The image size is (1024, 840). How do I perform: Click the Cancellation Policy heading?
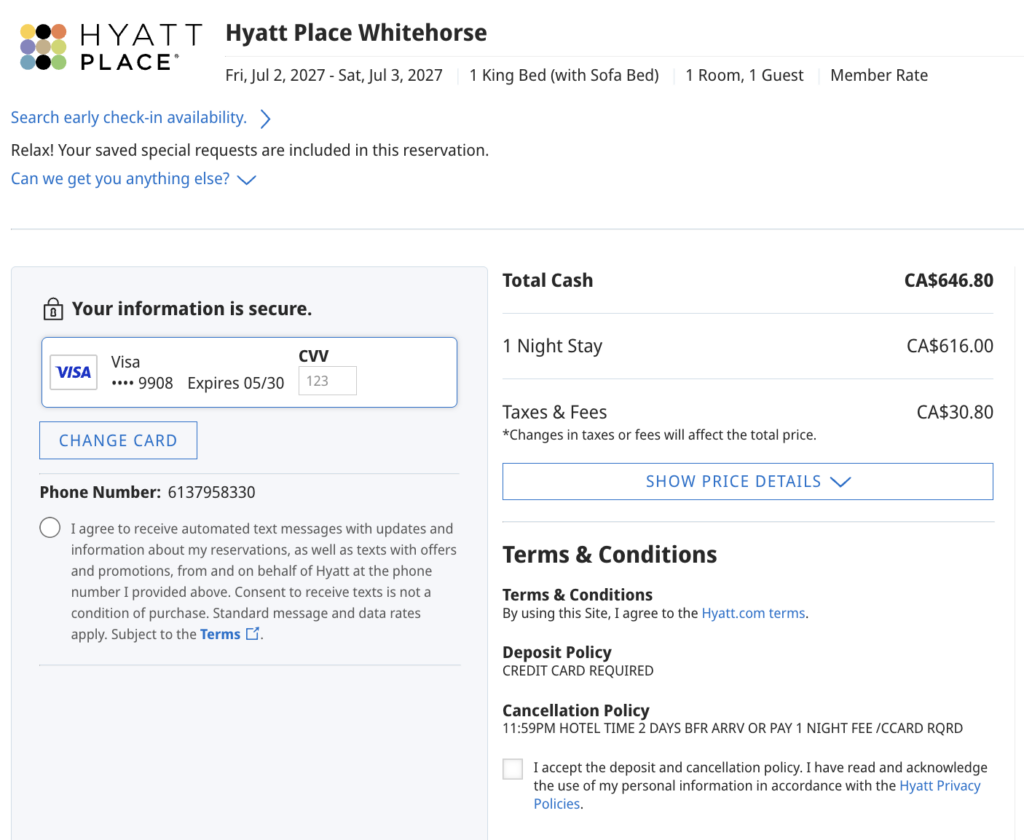pyautogui.click(x=575, y=710)
